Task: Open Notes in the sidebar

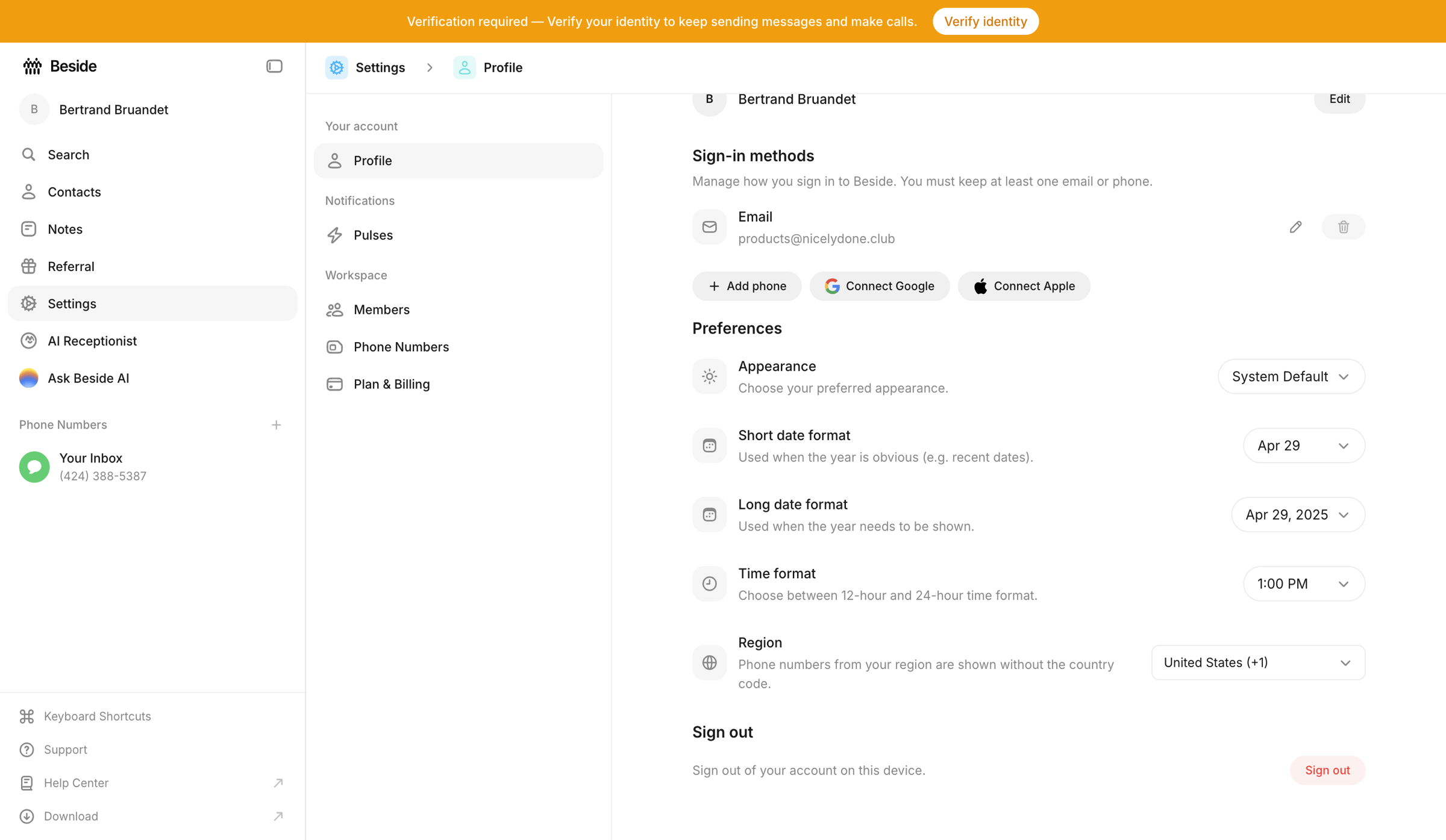Action: tap(152, 229)
